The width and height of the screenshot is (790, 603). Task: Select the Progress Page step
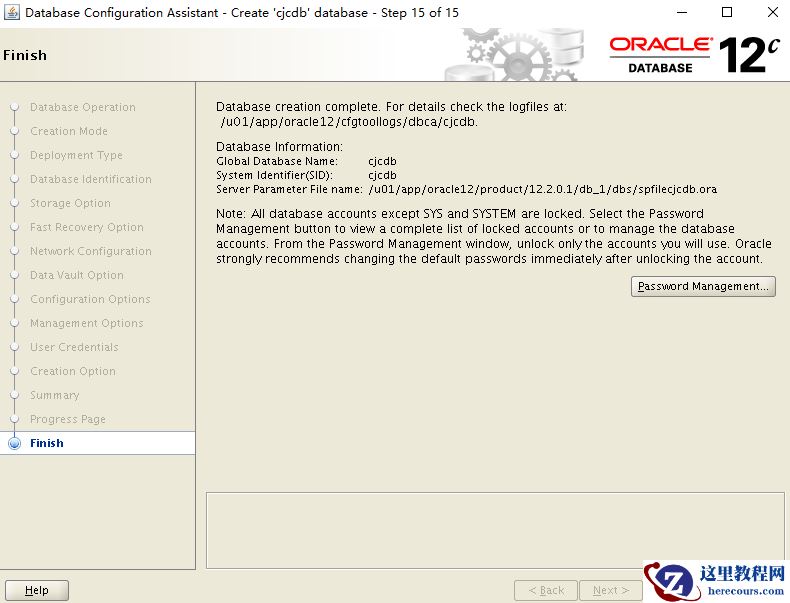coord(68,420)
